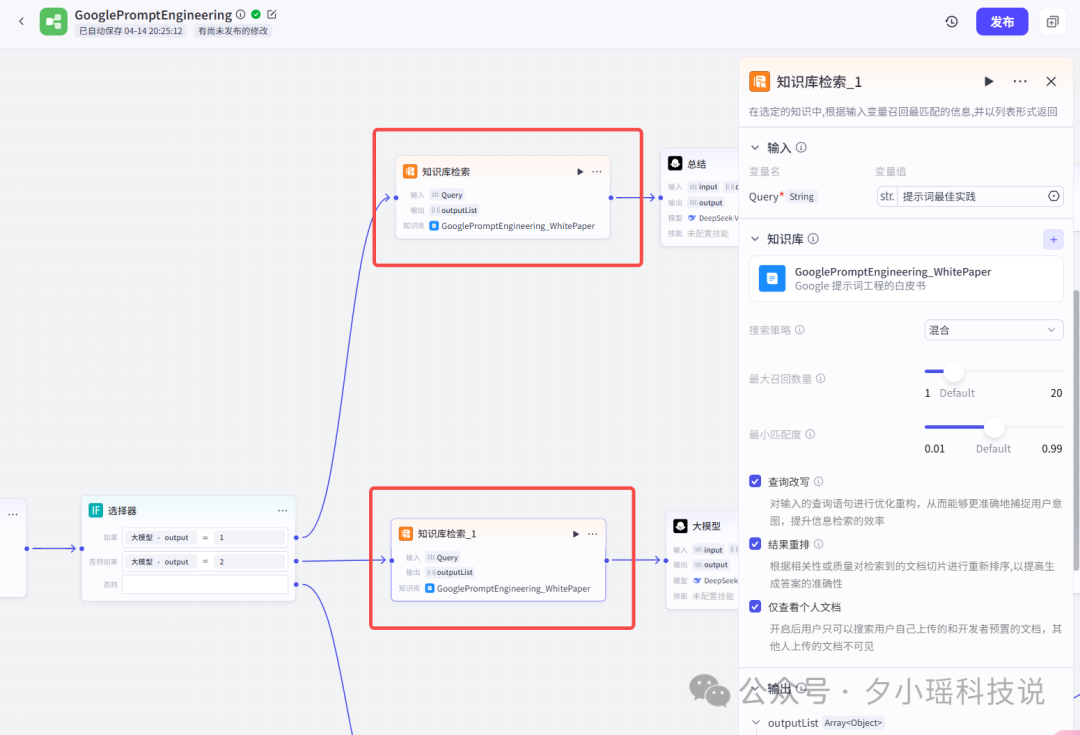Show info tooltip for 最大召回数量
The width and height of the screenshot is (1080, 735).
pos(820,378)
